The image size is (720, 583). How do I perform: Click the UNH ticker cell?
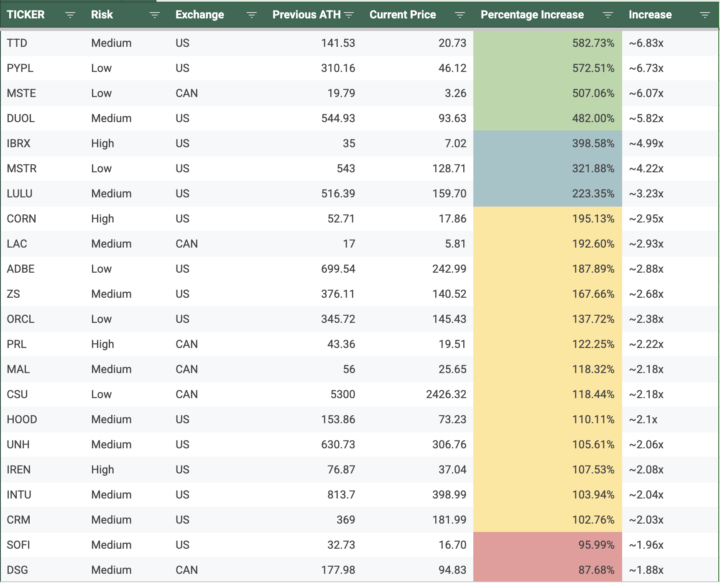pyautogui.click(x=43, y=445)
